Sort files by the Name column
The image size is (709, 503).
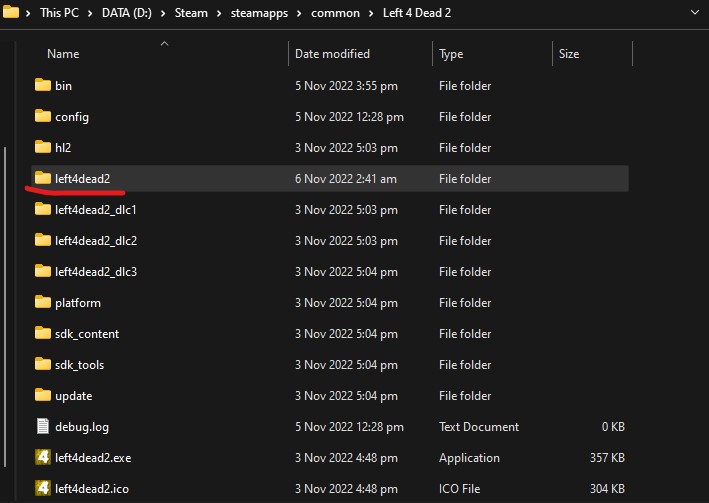tap(63, 54)
